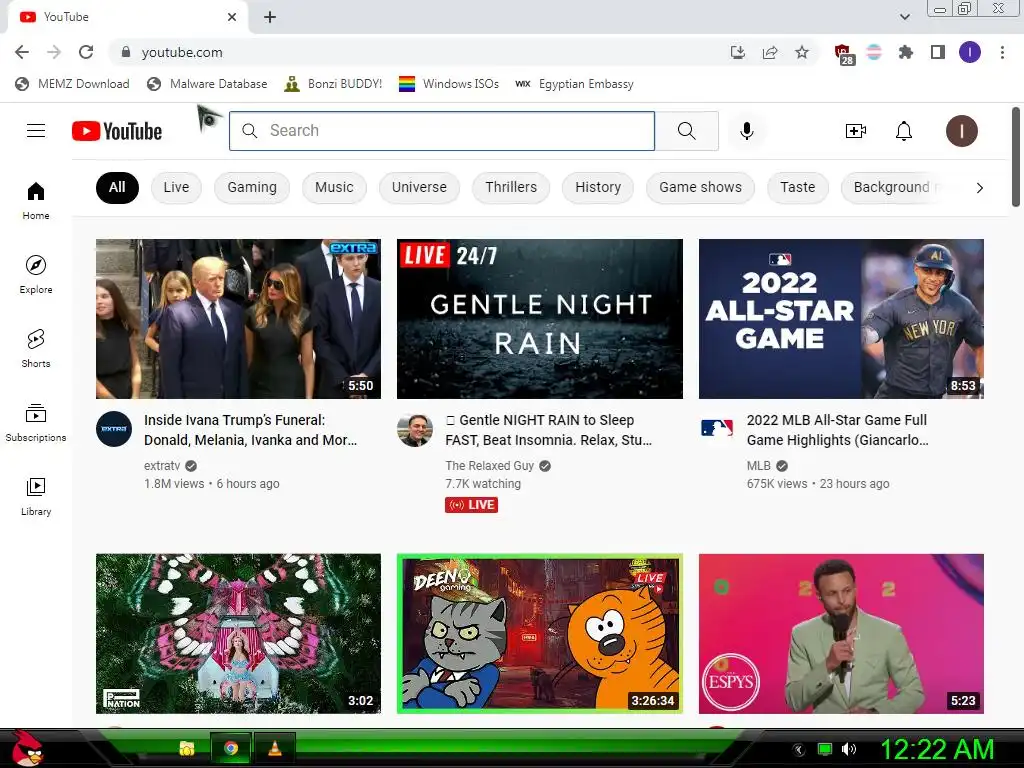Open the Windows ISOs bookmark
This screenshot has height=768, width=1024.
449,84
